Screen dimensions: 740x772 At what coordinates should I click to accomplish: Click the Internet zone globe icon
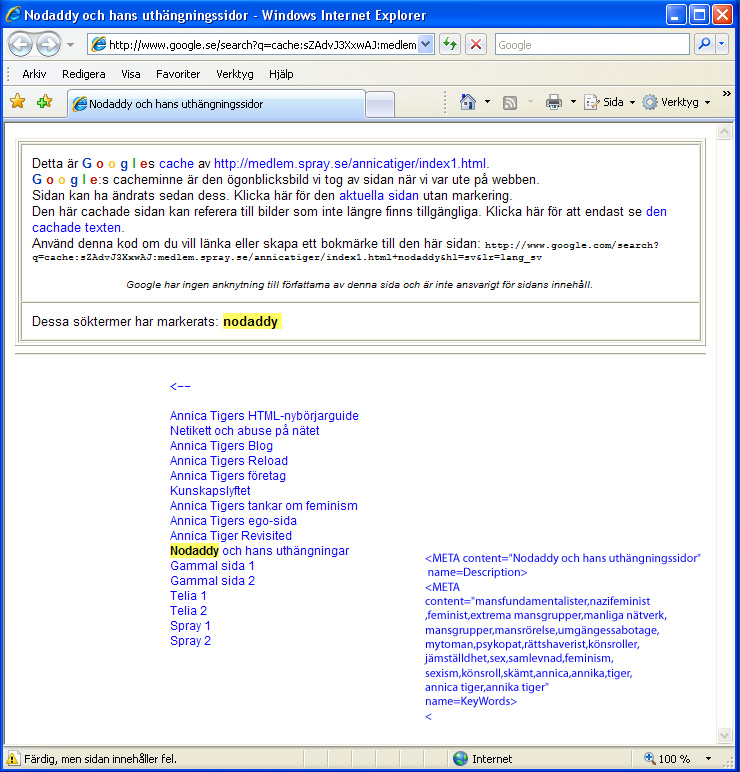(x=460, y=759)
